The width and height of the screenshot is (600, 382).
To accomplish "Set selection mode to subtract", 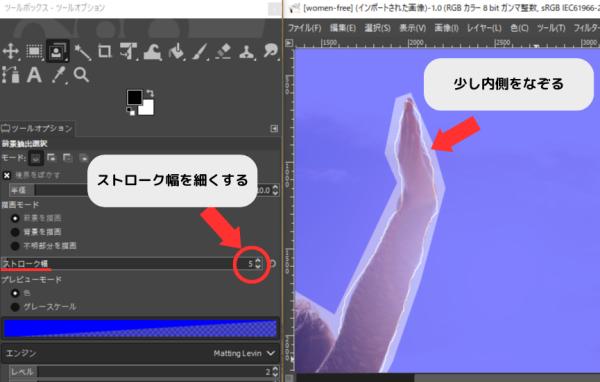I will 67,157.
